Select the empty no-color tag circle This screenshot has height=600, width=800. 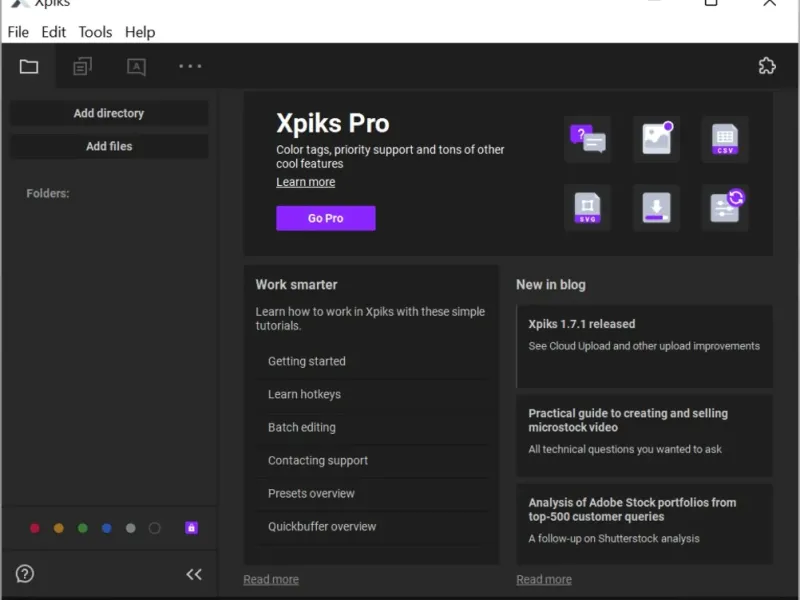point(155,528)
